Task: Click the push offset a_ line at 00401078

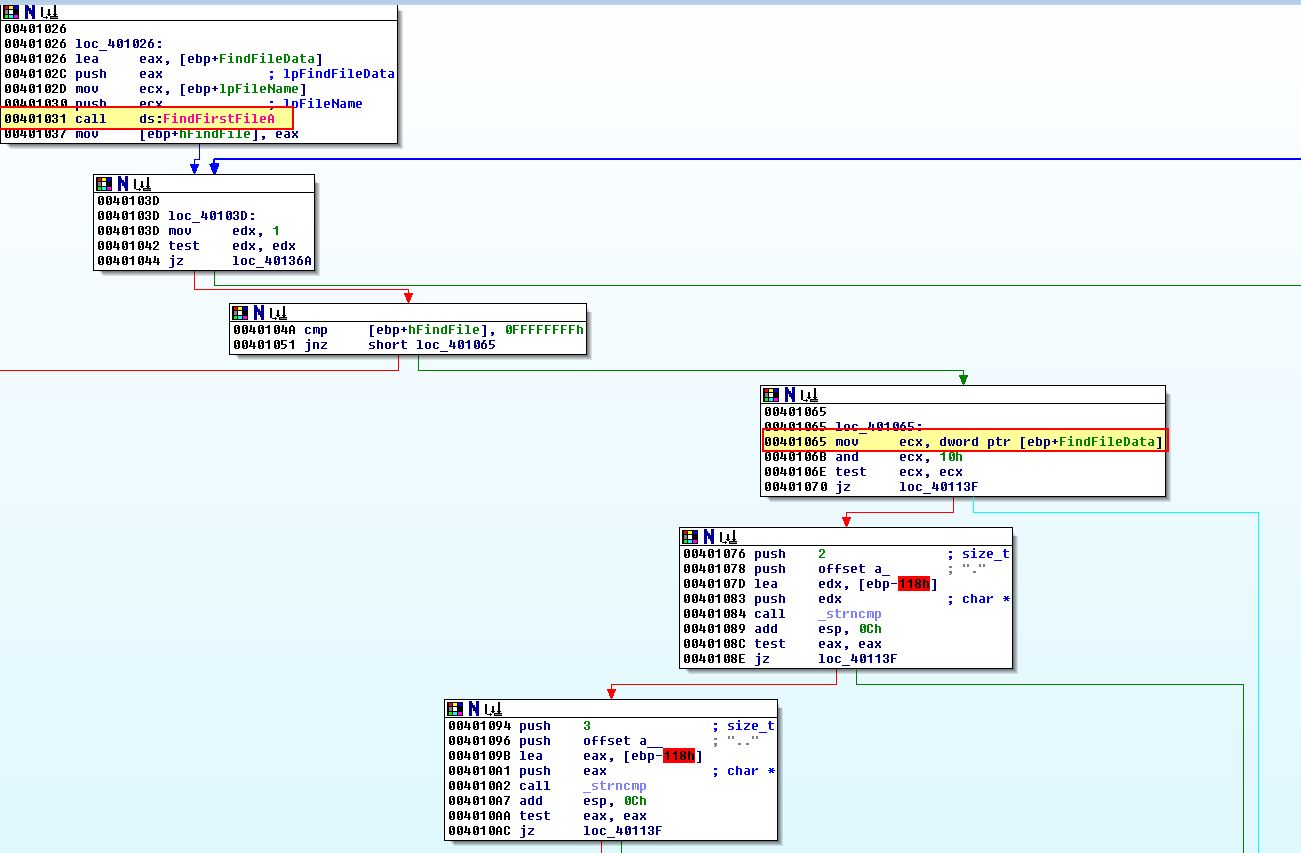Action: click(x=786, y=568)
